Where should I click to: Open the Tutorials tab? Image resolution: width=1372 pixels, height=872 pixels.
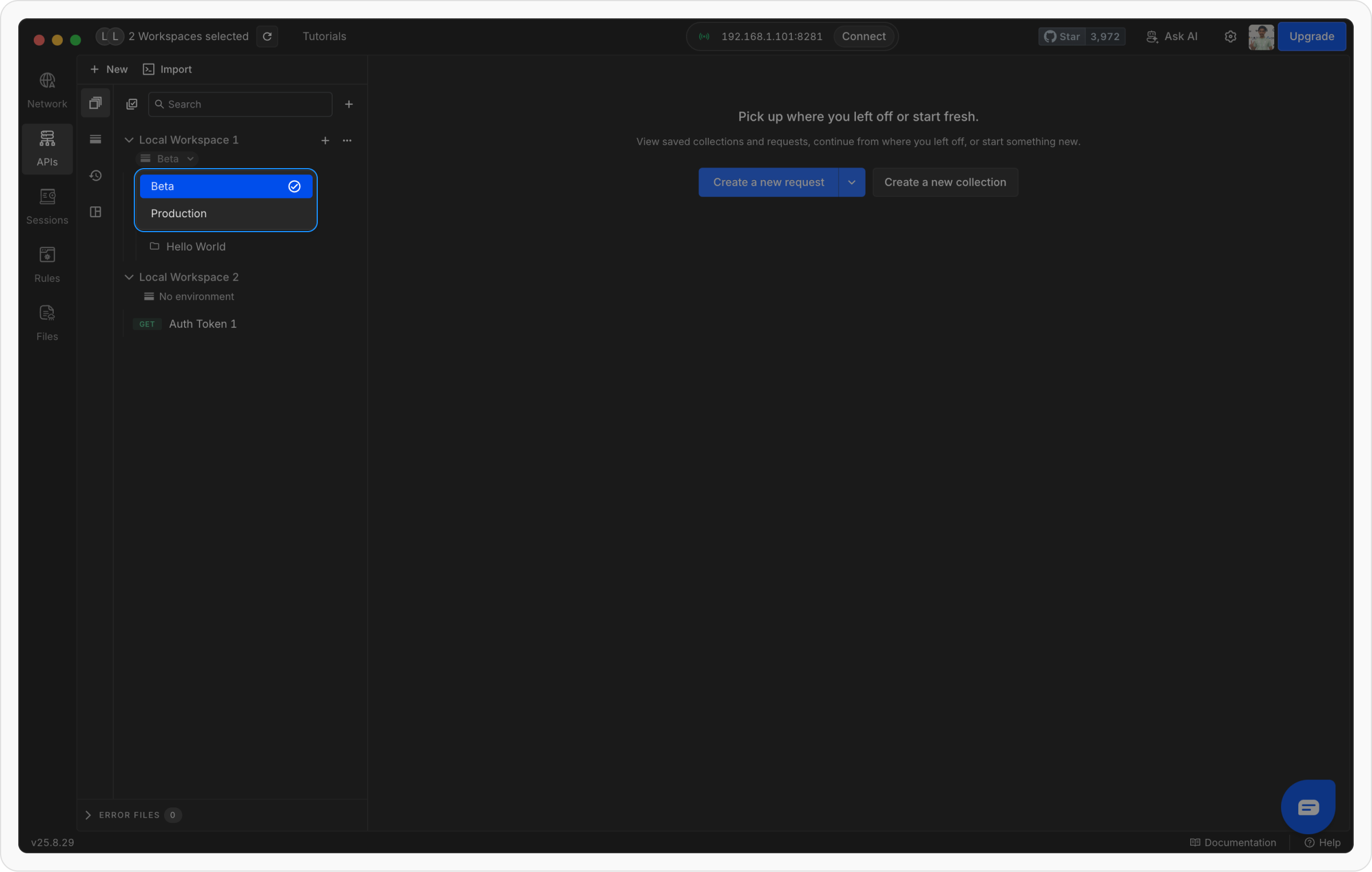324,37
